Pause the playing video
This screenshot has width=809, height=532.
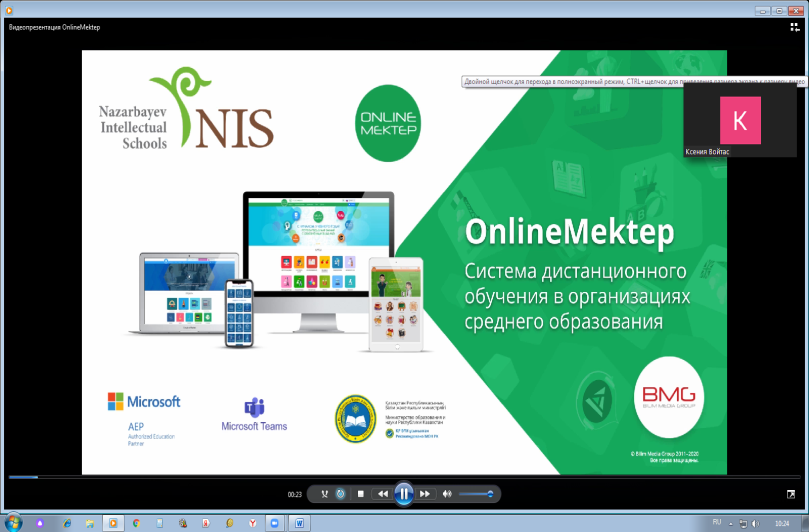[x=404, y=494]
